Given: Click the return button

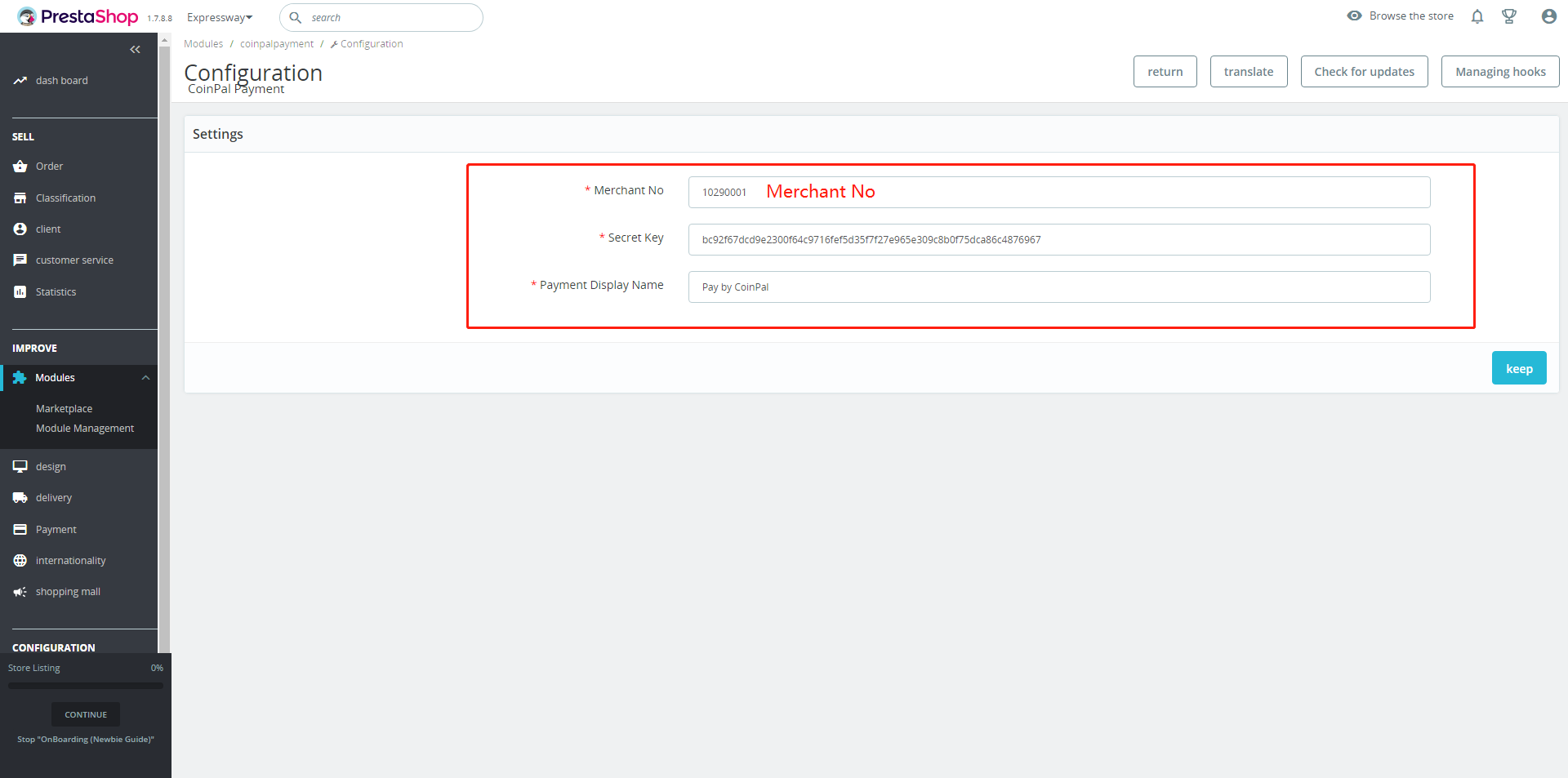Looking at the screenshot, I should tap(1165, 72).
